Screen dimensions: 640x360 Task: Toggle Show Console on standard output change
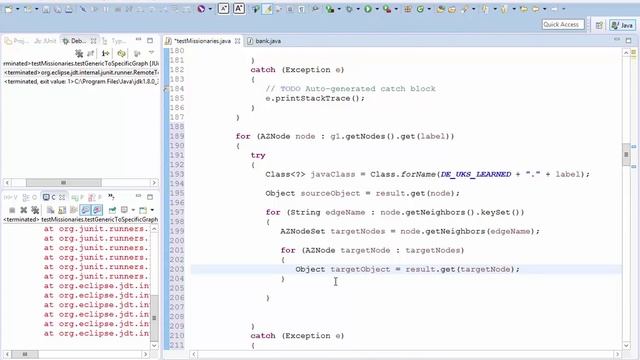coord(85,210)
